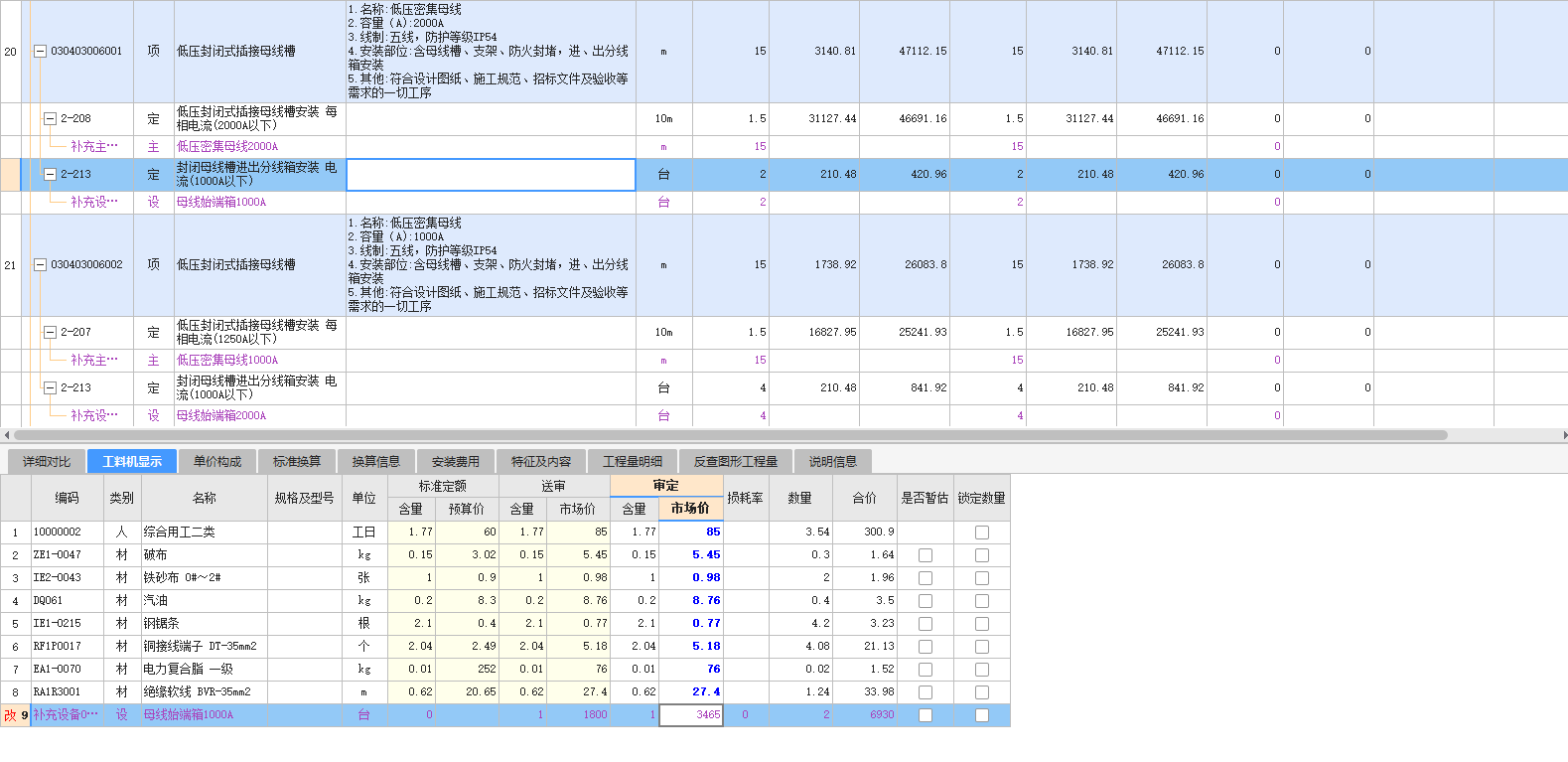Tick 锁定数量 checkbox for 绝缘软线 BVR-35mm2
Image resolution: width=1568 pixels, height=762 pixels.
982,692
